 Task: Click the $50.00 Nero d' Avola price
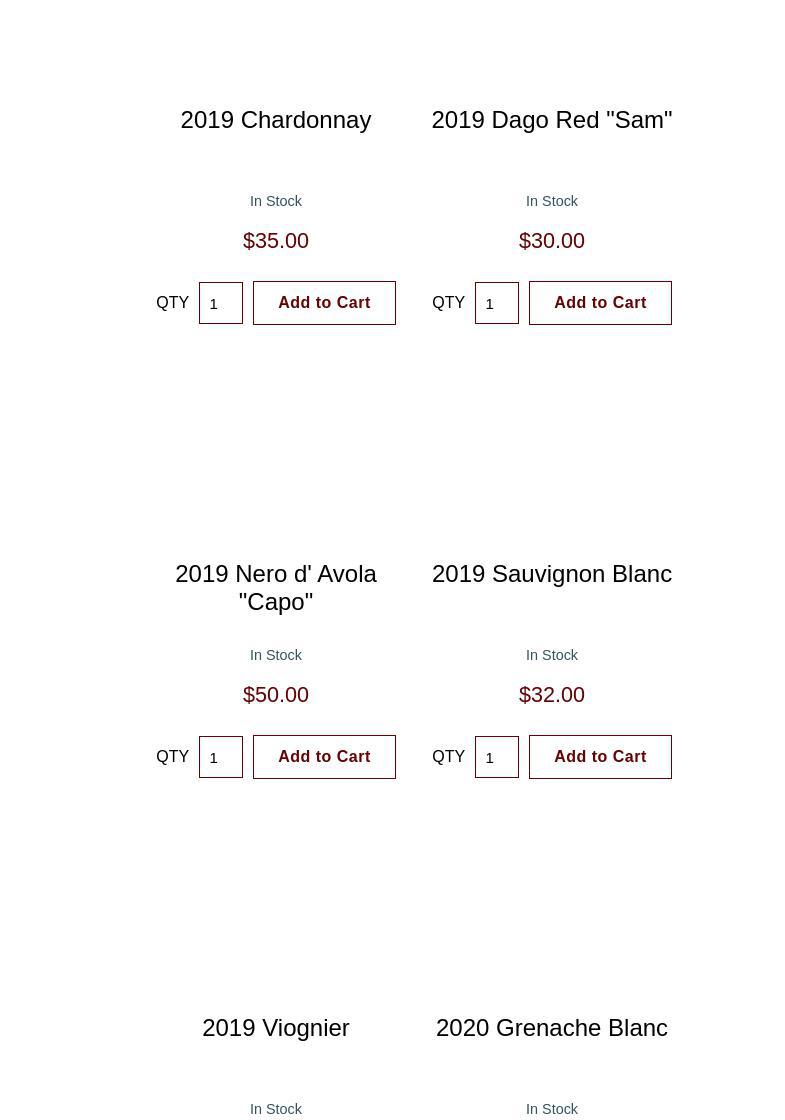point(276,695)
